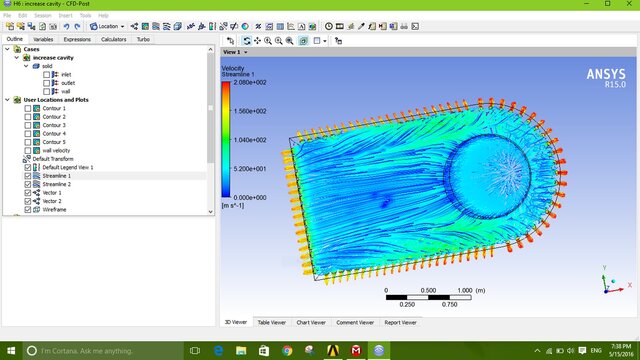Click the velocity legend color bar
This screenshot has width=640, height=360.
point(226,140)
